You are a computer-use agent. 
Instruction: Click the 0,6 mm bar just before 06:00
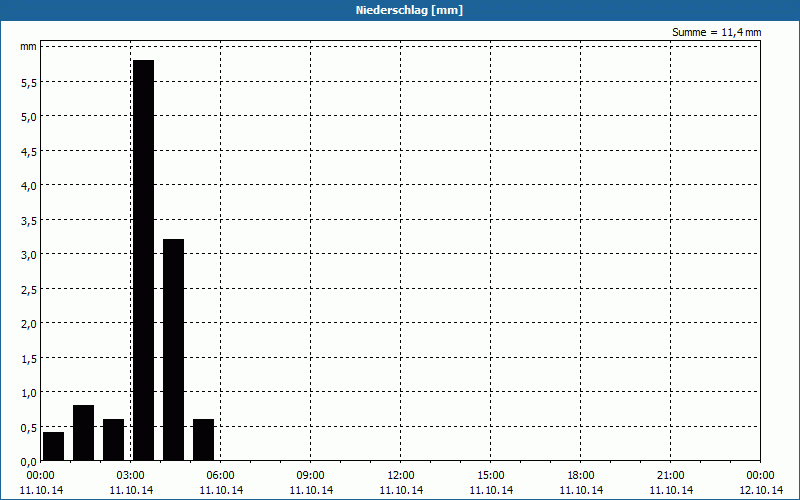coord(204,440)
